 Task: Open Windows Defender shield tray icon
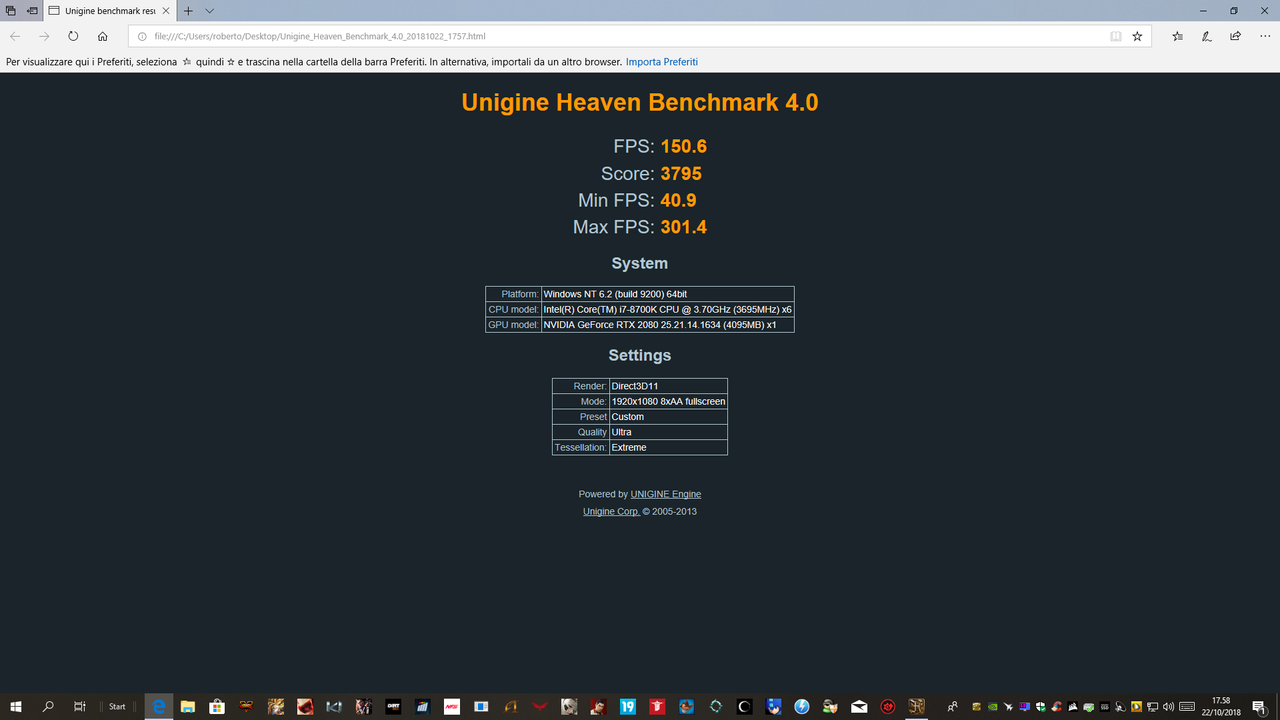pos(1040,706)
